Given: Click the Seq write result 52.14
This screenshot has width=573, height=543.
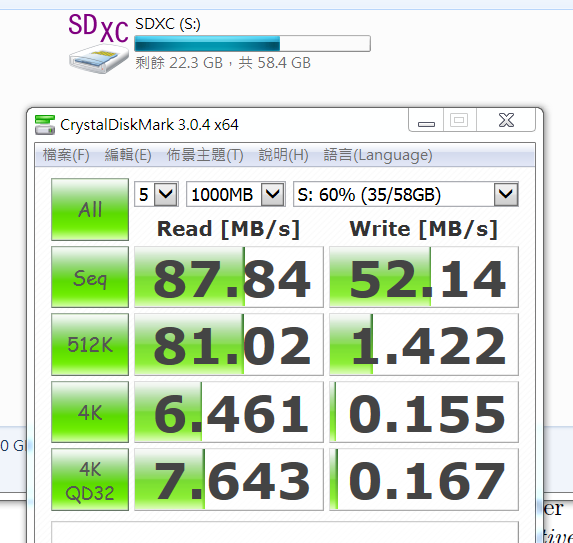Looking at the screenshot, I should (424, 277).
